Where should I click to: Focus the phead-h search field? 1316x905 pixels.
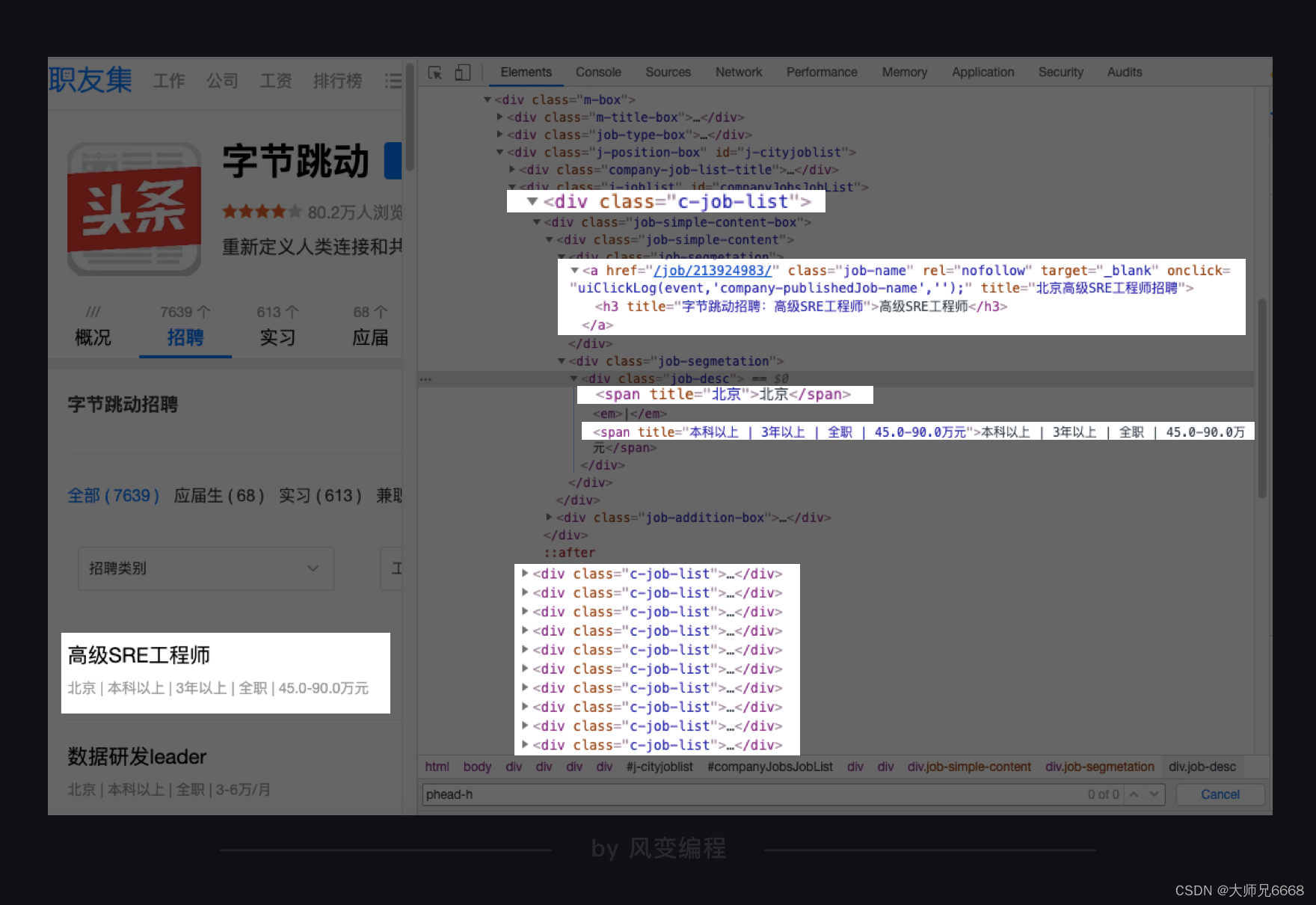click(753, 794)
